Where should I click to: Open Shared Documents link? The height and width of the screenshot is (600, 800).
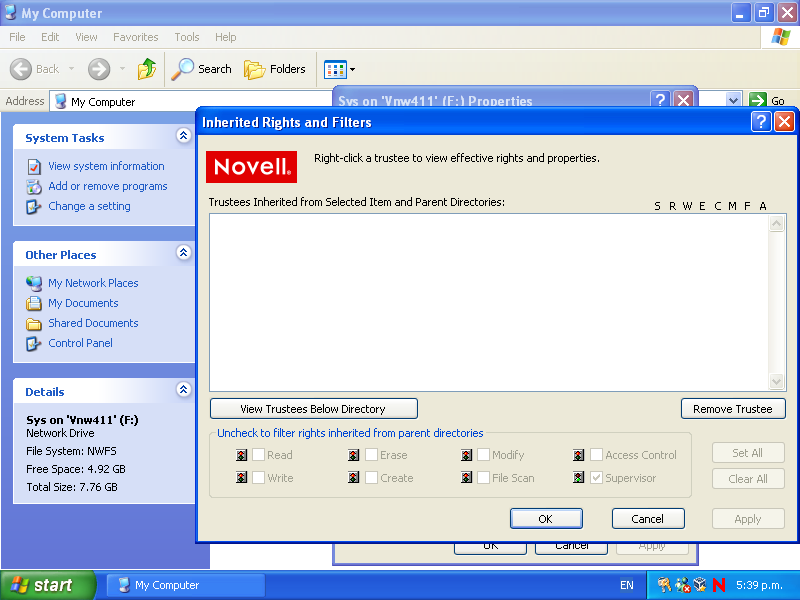pos(93,323)
